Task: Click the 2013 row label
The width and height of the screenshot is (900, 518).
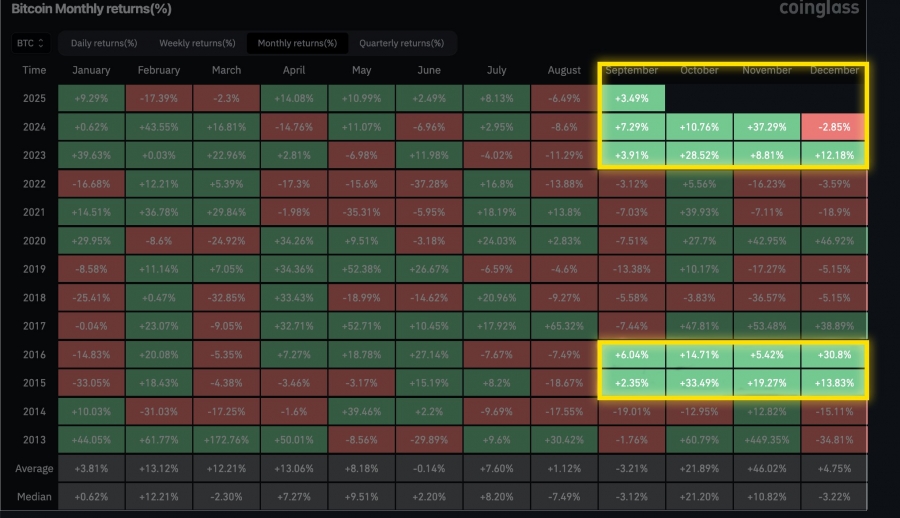Action: pos(34,438)
